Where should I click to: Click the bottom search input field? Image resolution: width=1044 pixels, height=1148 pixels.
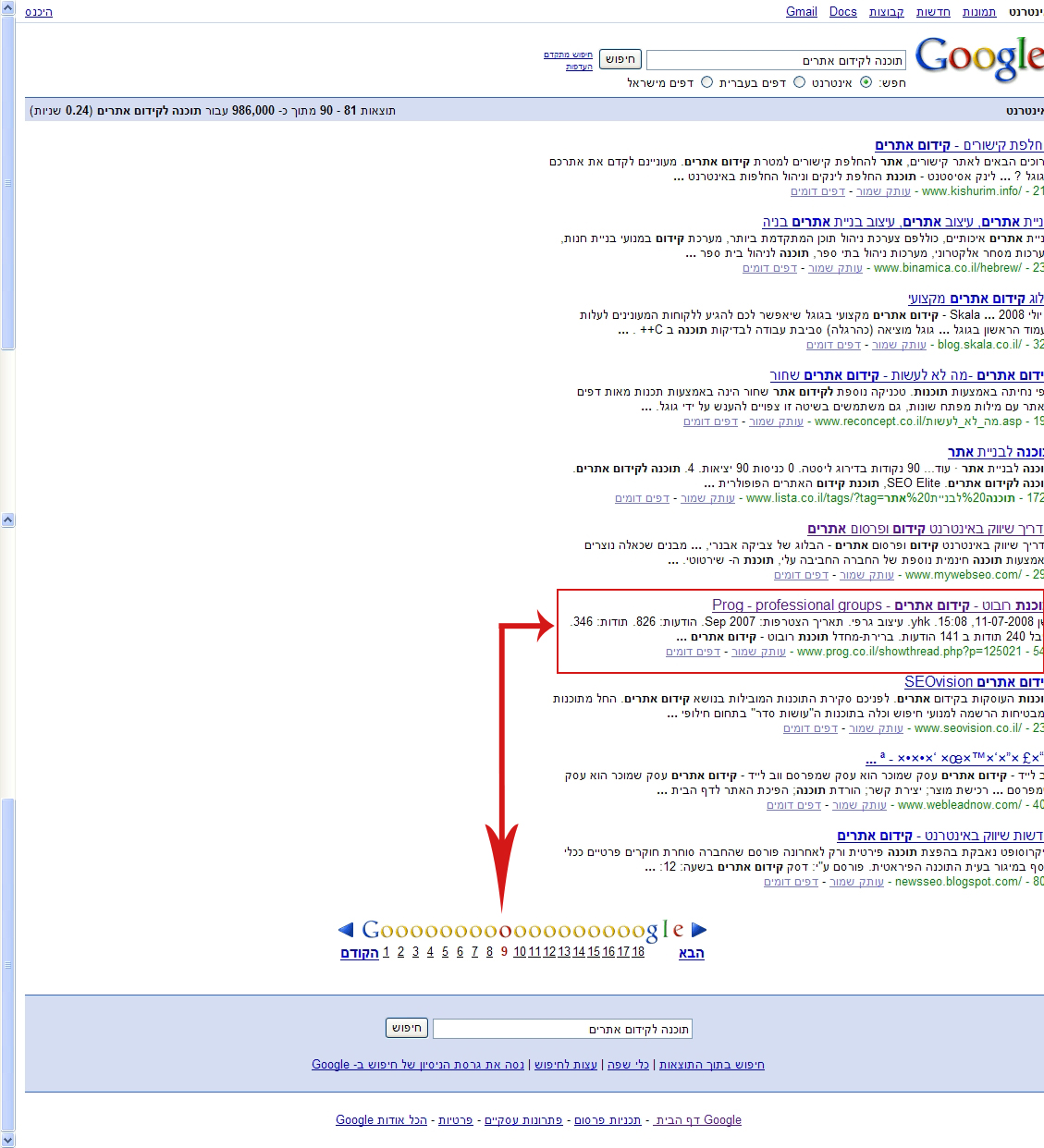click(562, 1029)
